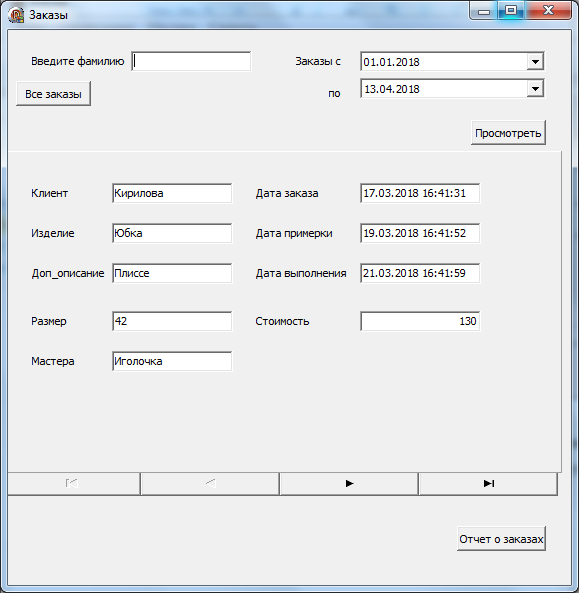The height and width of the screenshot is (593, 579).
Task: Select the Мастера field with Иголочка
Action: tap(172, 361)
